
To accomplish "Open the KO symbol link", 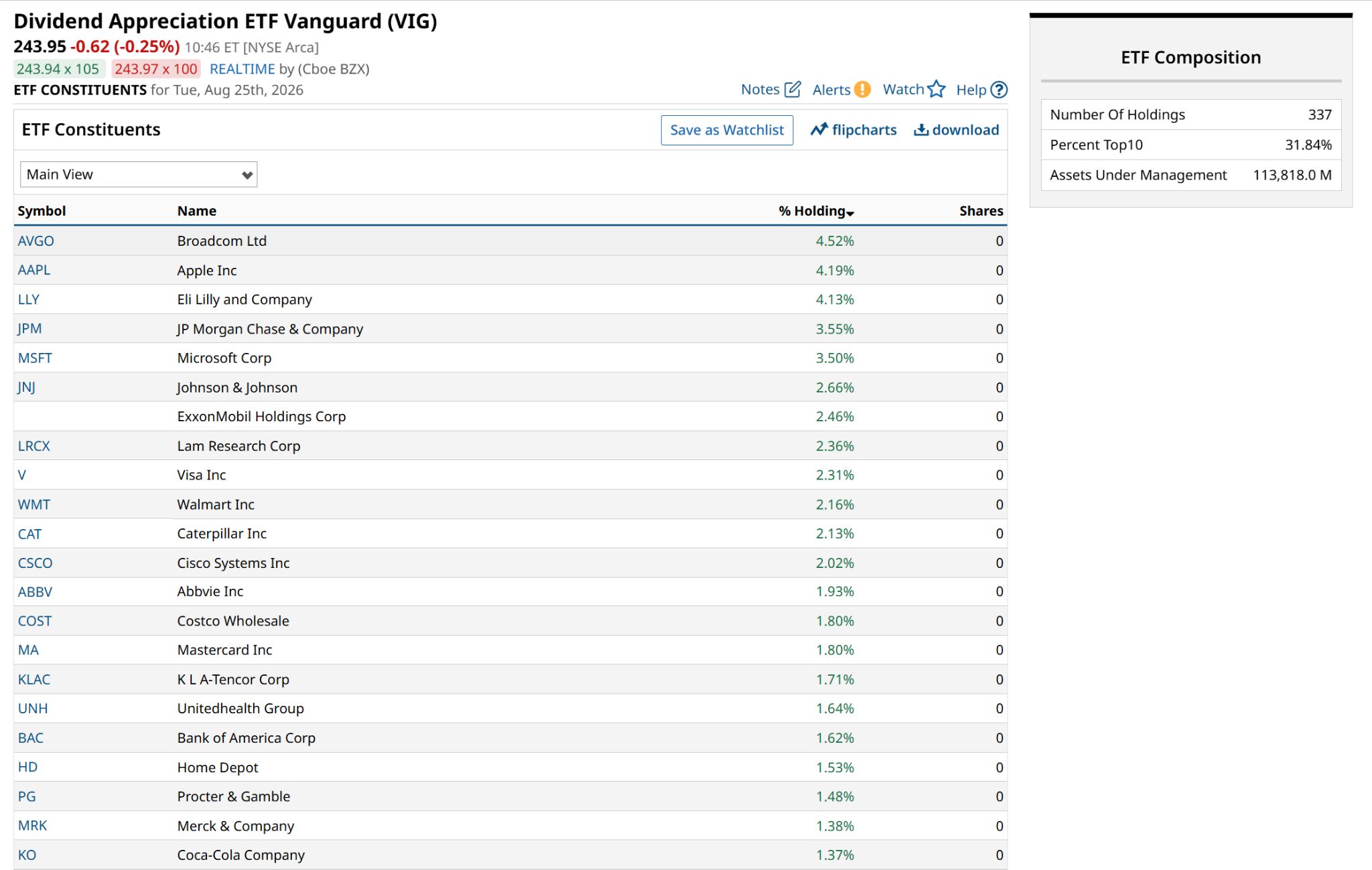I will (27, 855).
